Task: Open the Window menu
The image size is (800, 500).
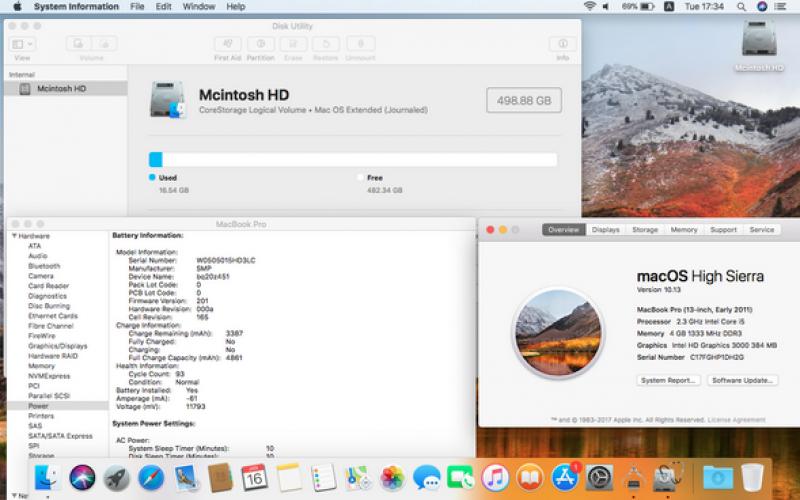Action: [198, 7]
